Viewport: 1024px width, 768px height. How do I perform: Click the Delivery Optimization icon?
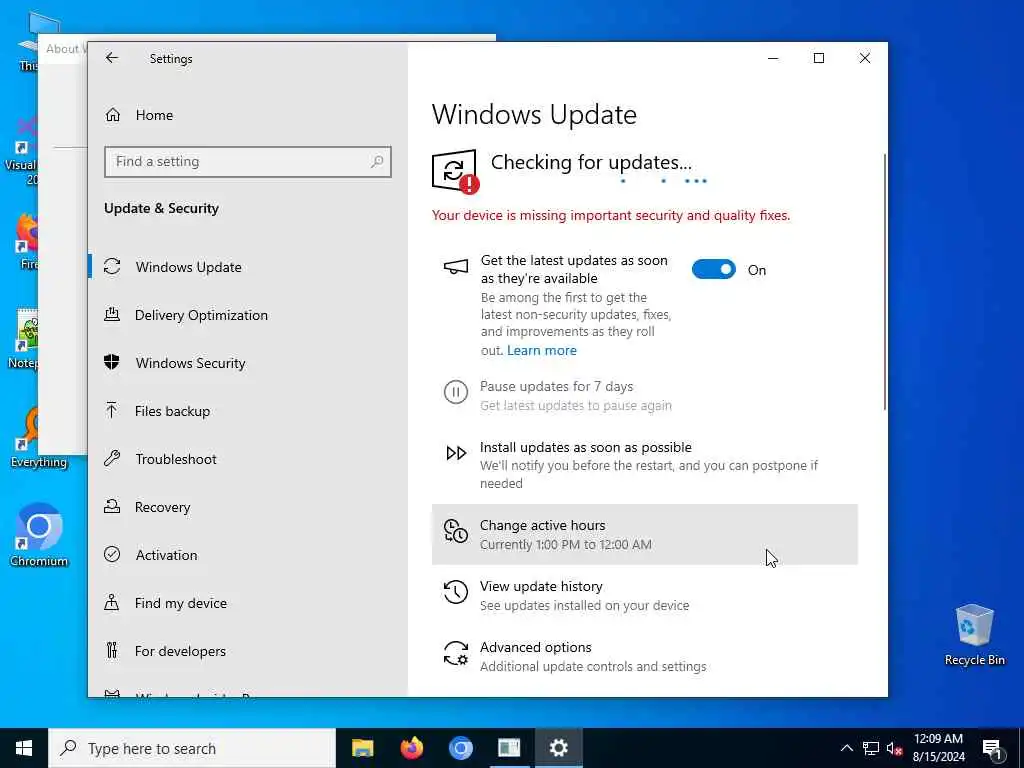point(112,314)
